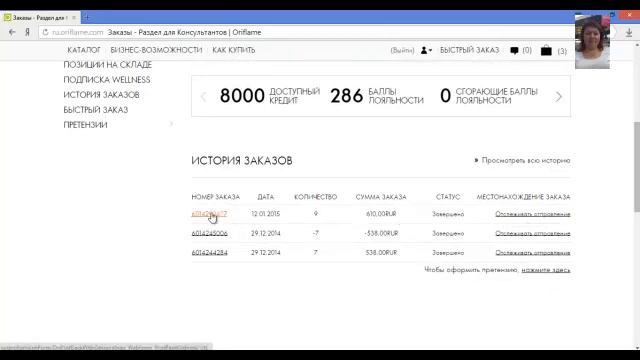The height and width of the screenshot is (360, 640).
Task: Click the нажмите здесь claim link
Action: click(x=546, y=270)
